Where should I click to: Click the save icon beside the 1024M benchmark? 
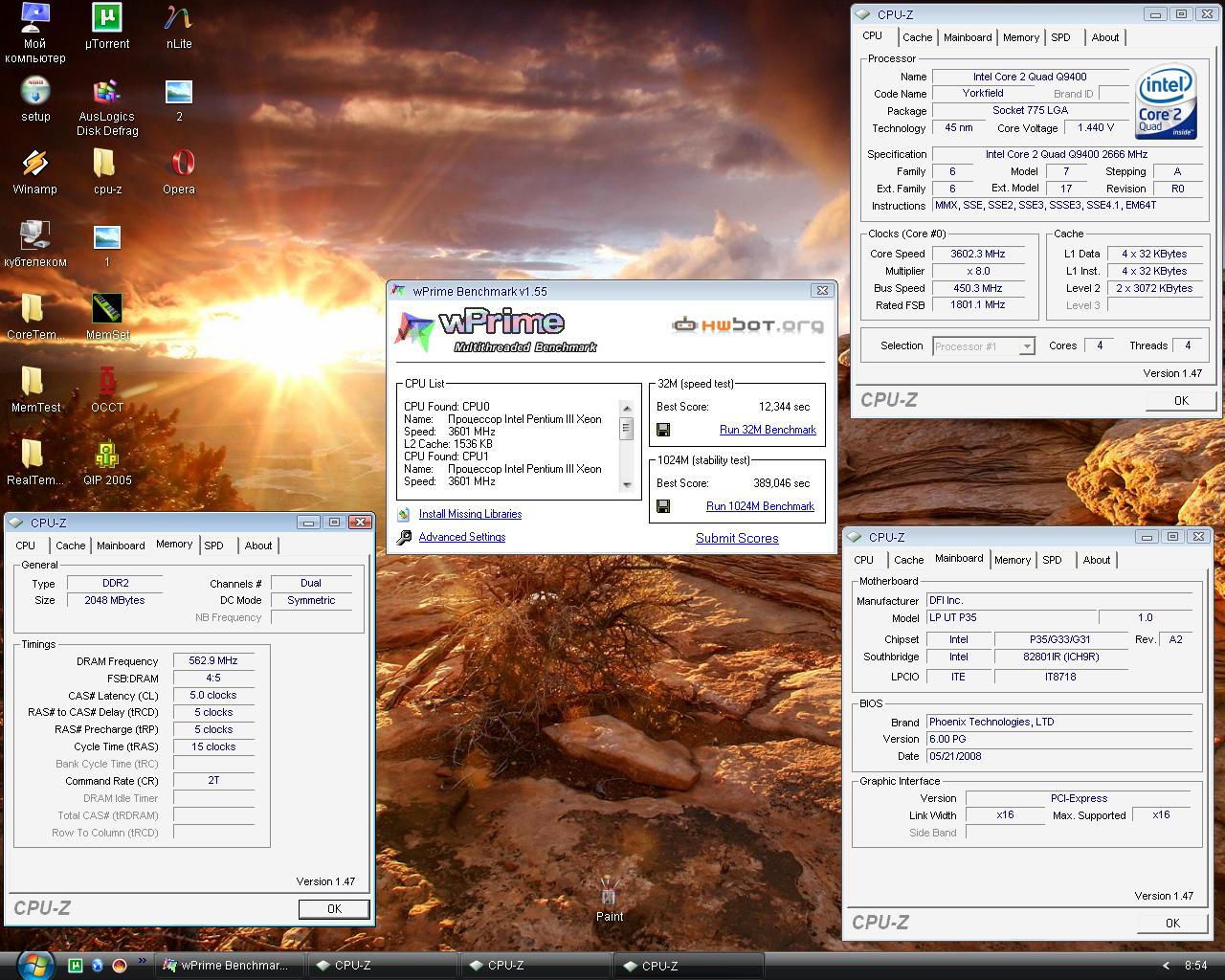click(663, 506)
